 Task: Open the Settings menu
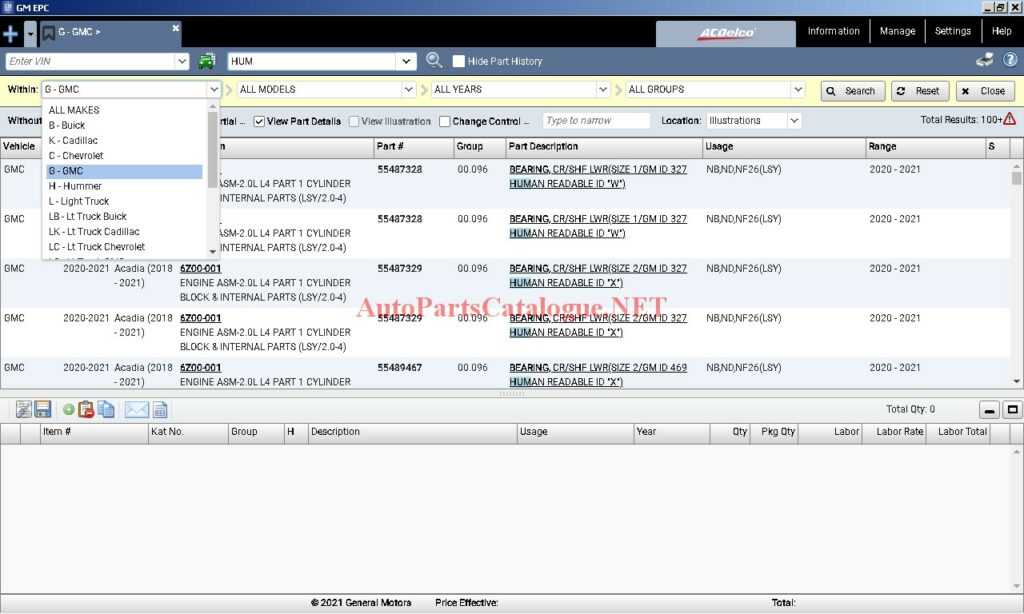coord(952,31)
